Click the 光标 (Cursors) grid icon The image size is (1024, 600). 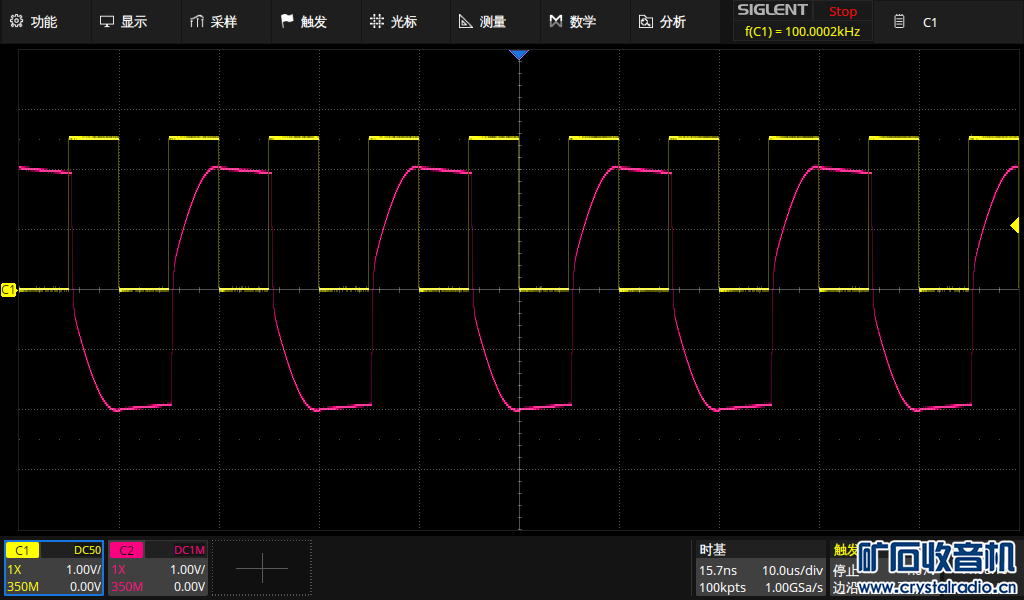point(376,22)
